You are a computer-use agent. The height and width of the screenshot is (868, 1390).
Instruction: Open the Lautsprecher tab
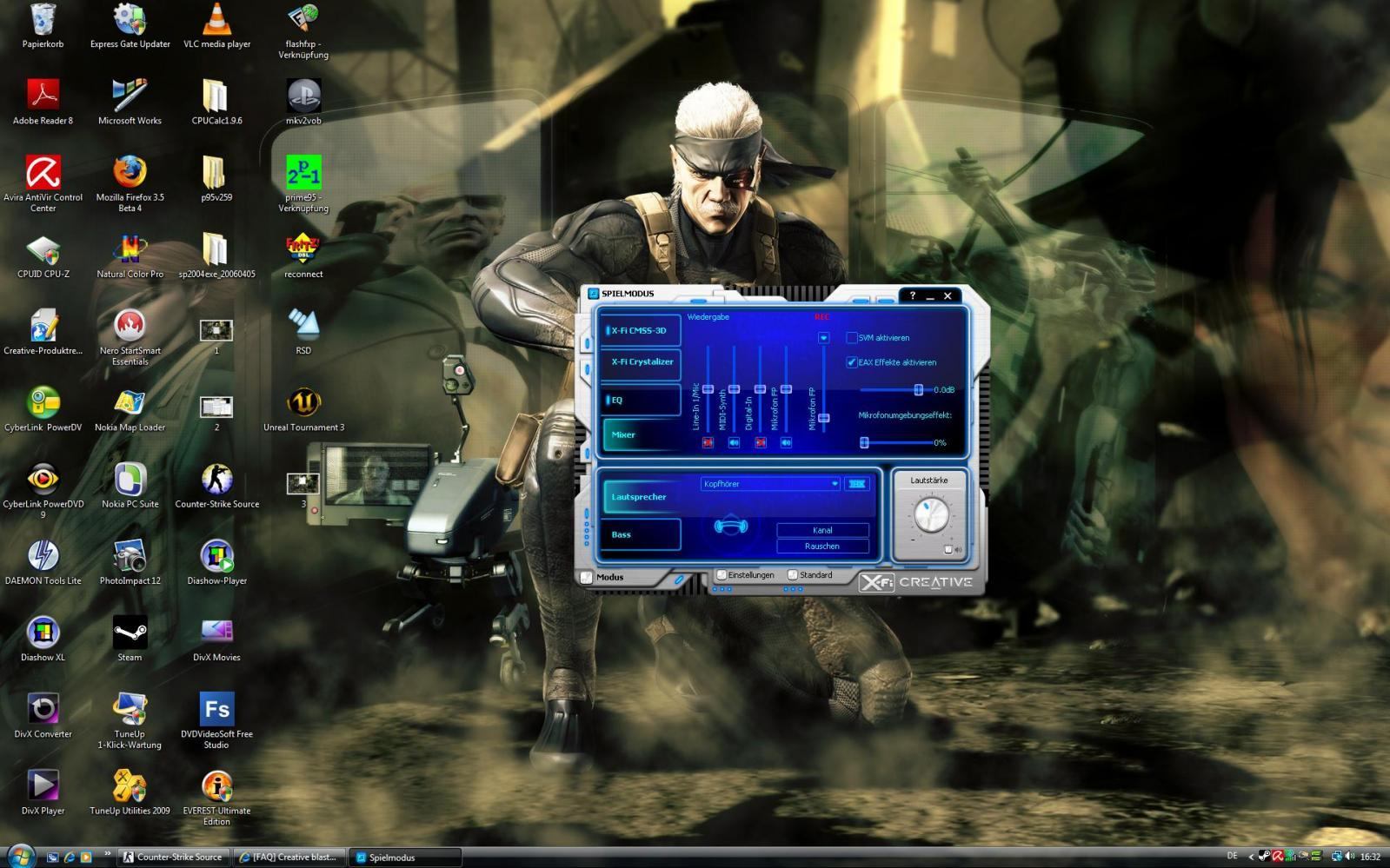pyautogui.click(x=642, y=497)
